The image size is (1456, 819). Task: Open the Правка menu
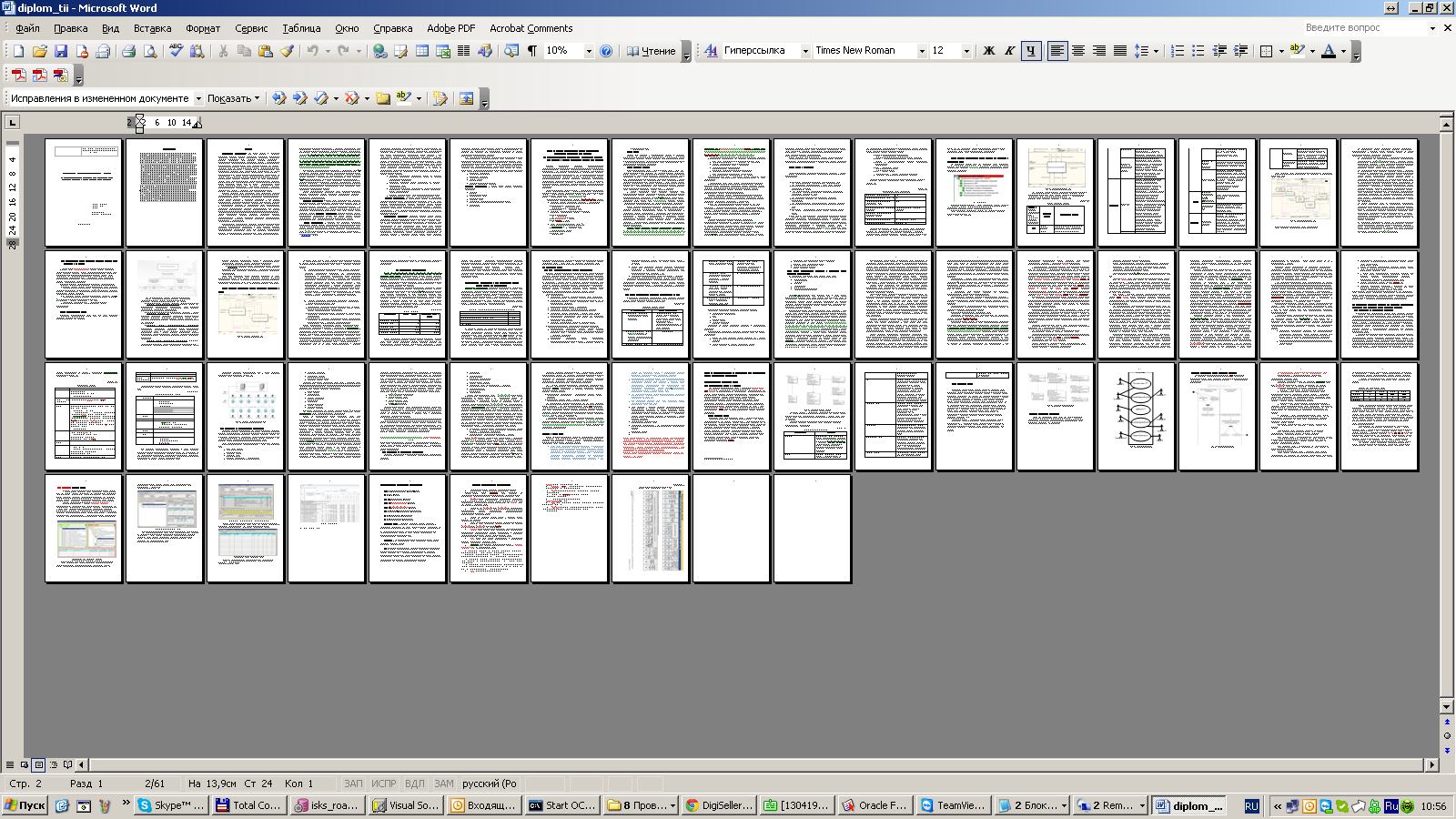pos(70,28)
